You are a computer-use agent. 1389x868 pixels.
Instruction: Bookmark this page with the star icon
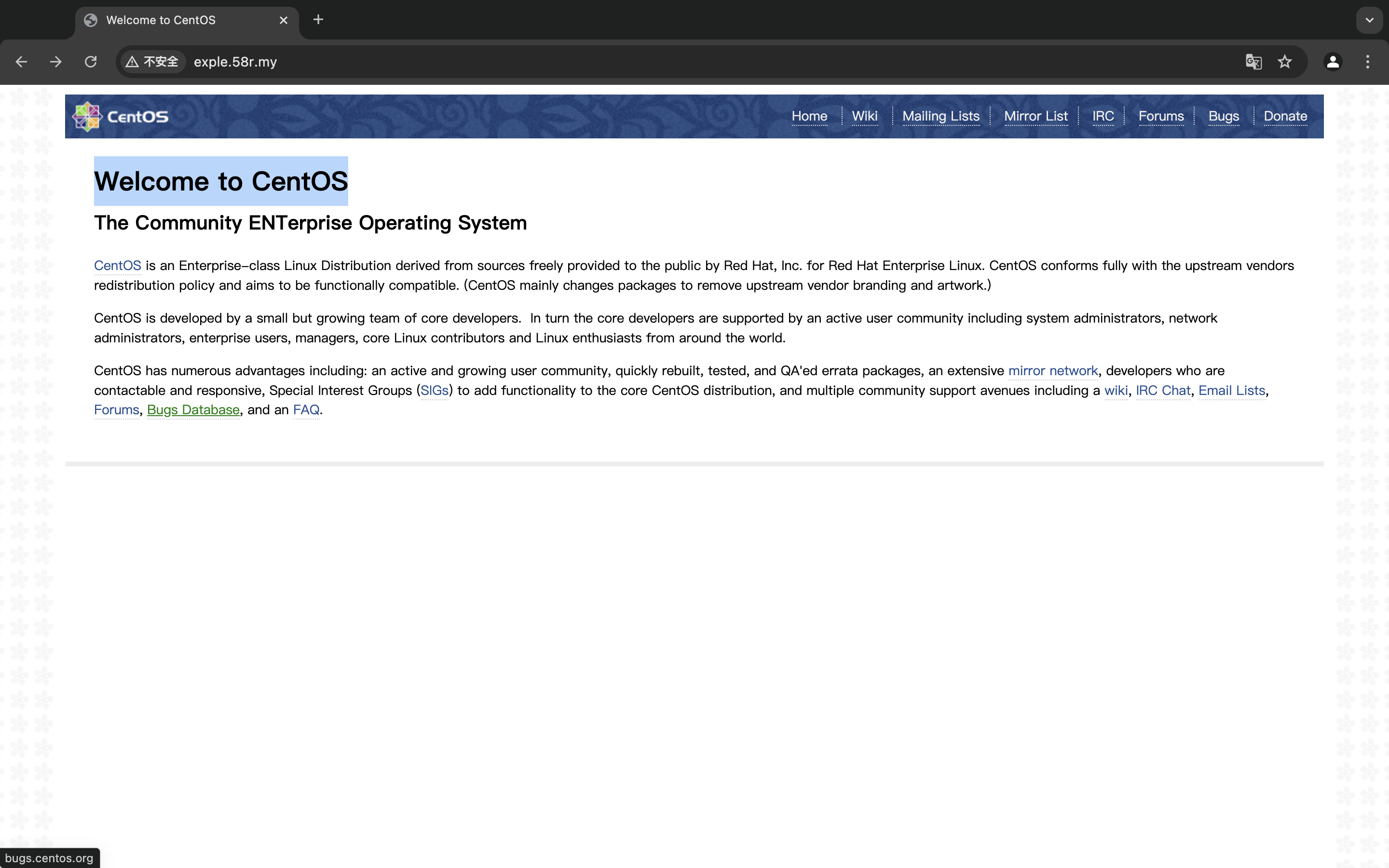(x=1284, y=61)
